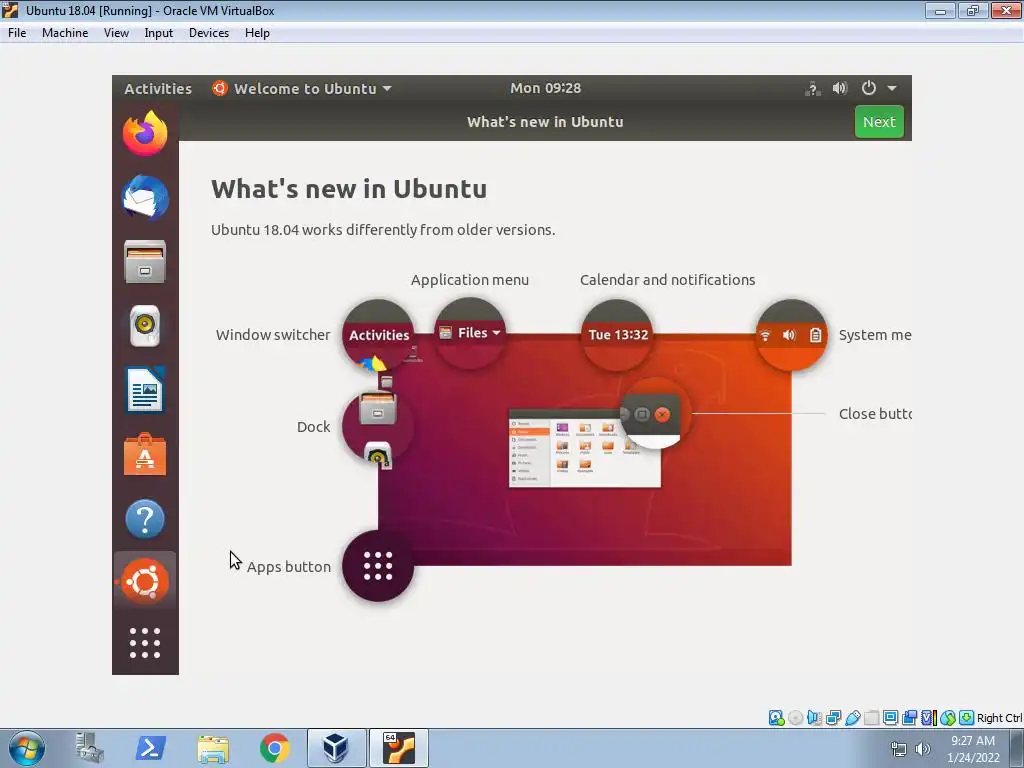This screenshot has width=1024, height=768.
Task: Click the network status icon in Ubuntu top bar
Action: point(812,88)
